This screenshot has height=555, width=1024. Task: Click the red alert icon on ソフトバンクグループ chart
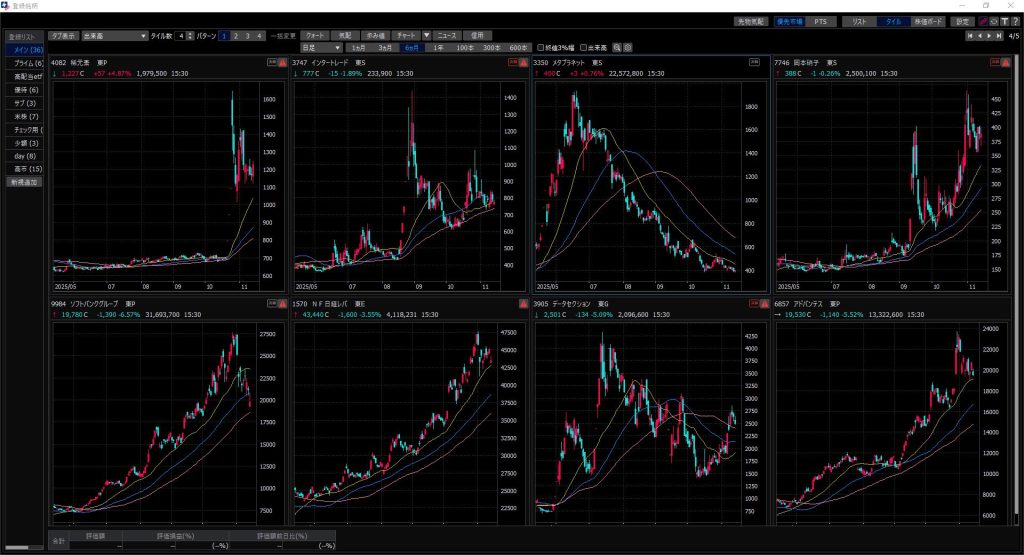[x=283, y=303]
